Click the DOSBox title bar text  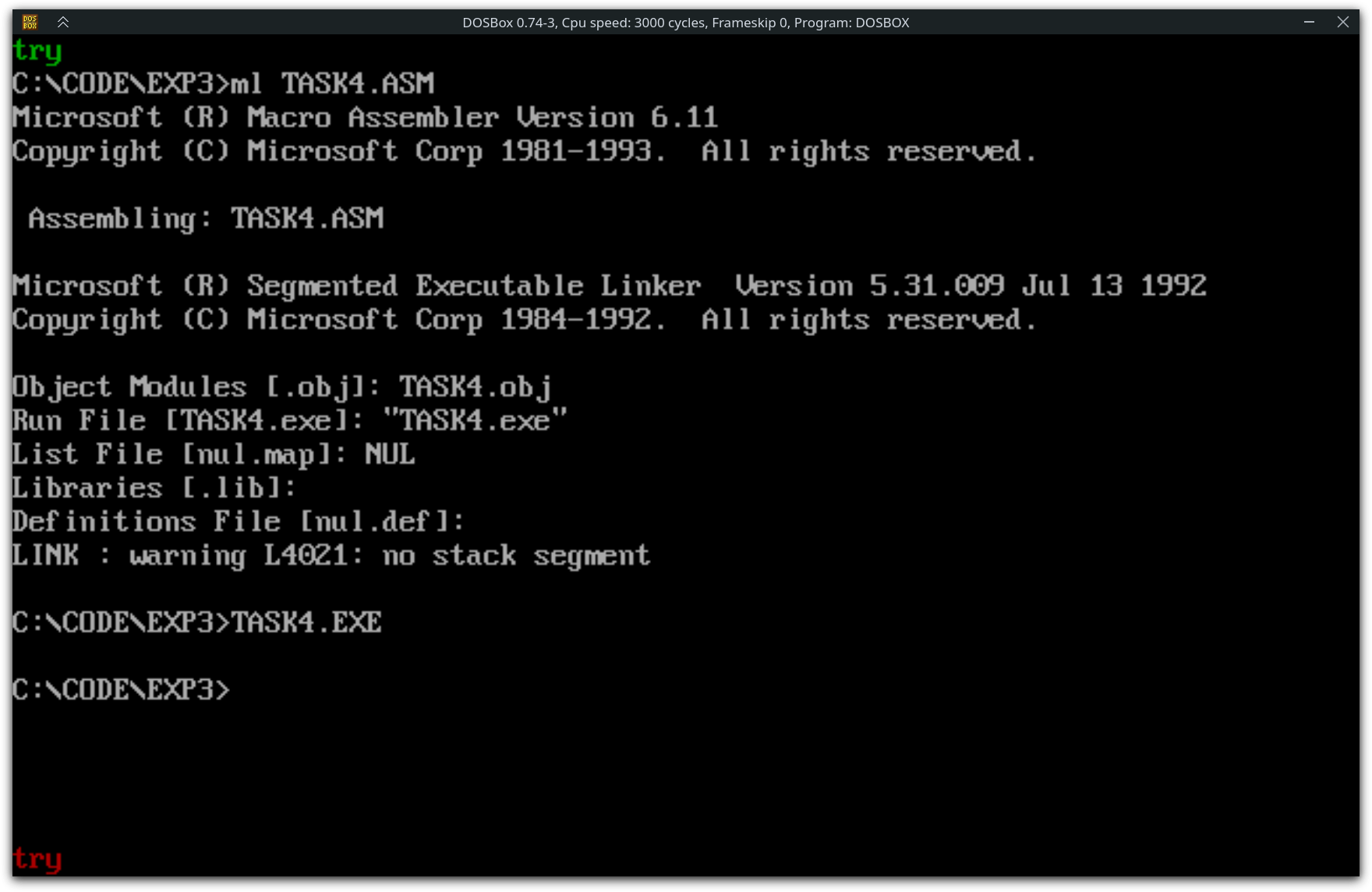click(x=685, y=23)
